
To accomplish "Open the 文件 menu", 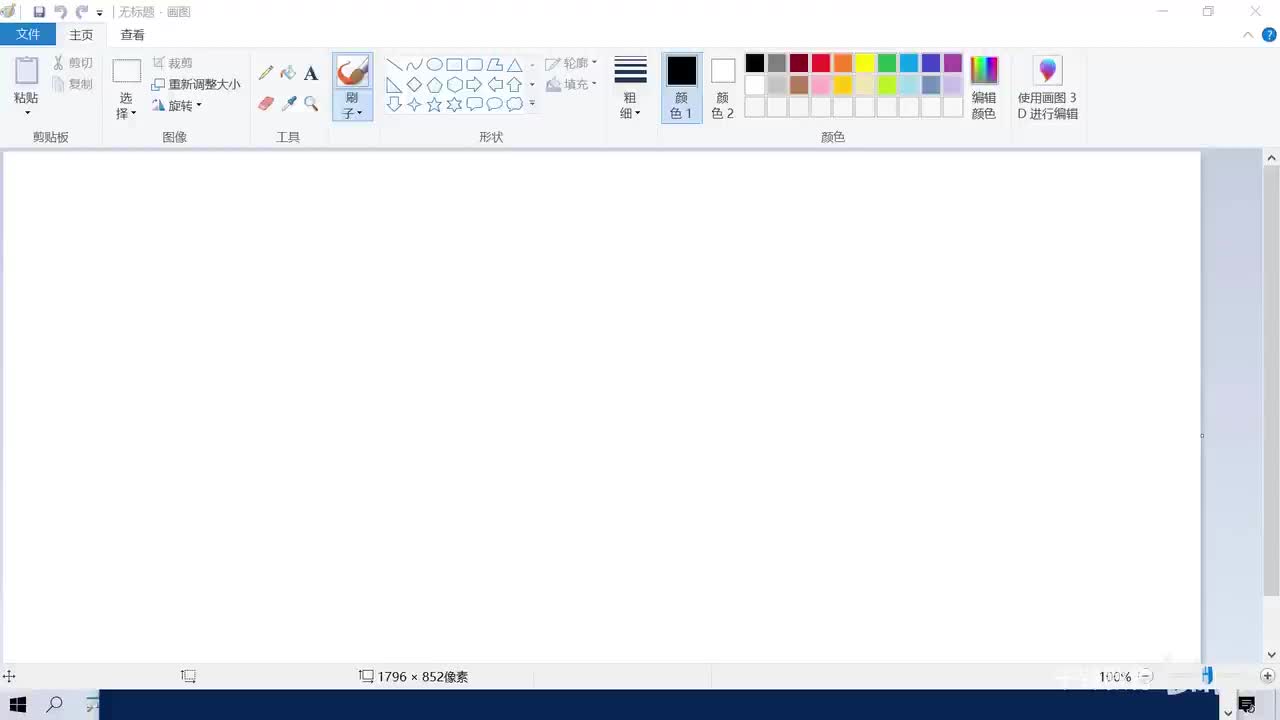I will point(28,35).
